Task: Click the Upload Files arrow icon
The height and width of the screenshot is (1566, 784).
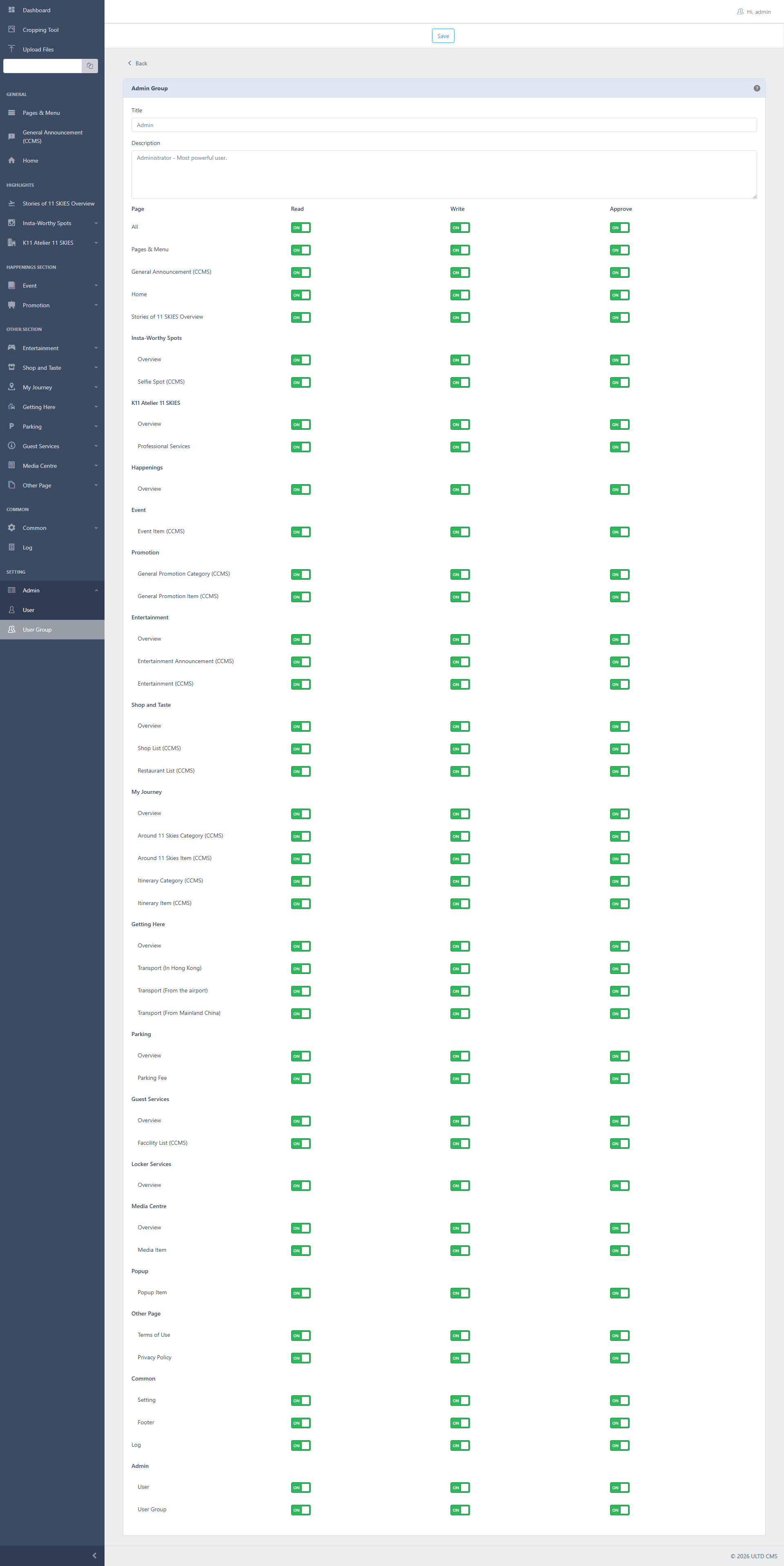Action: click(11, 49)
